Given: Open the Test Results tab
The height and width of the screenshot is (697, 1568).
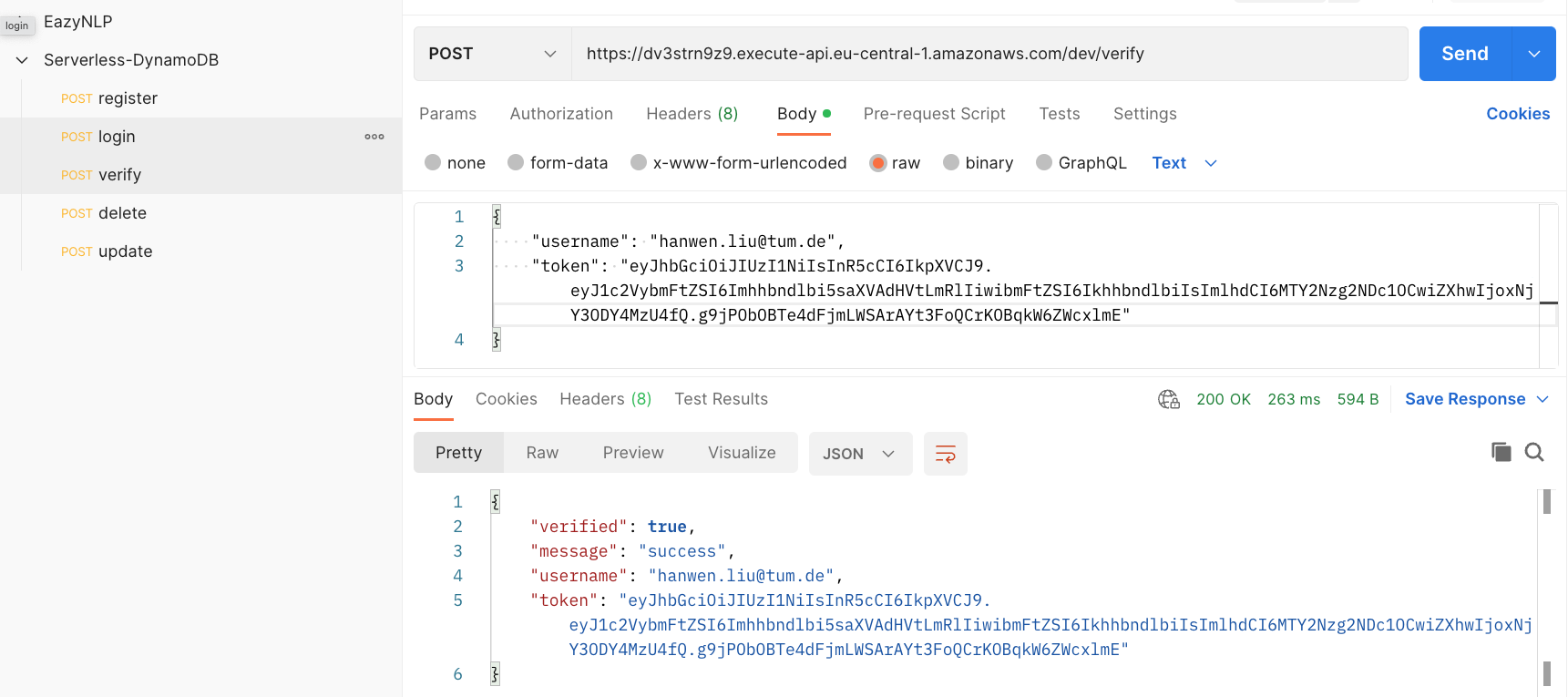Looking at the screenshot, I should [x=721, y=399].
